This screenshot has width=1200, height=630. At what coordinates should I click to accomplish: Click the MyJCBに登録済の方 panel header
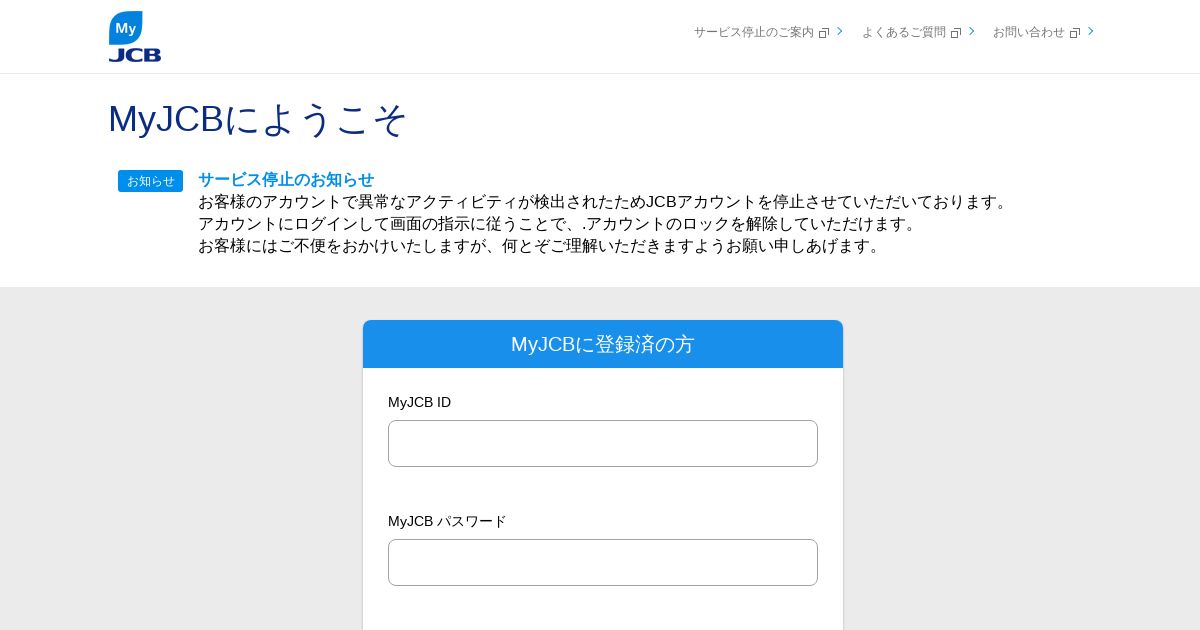[x=603, y=344]
